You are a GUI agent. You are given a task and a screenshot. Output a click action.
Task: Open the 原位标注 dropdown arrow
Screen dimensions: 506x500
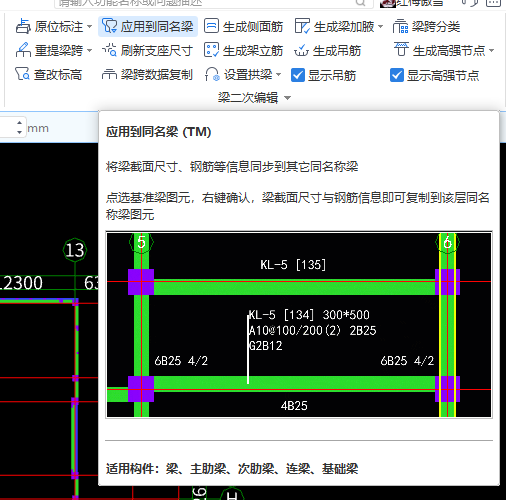coord(89,26)
